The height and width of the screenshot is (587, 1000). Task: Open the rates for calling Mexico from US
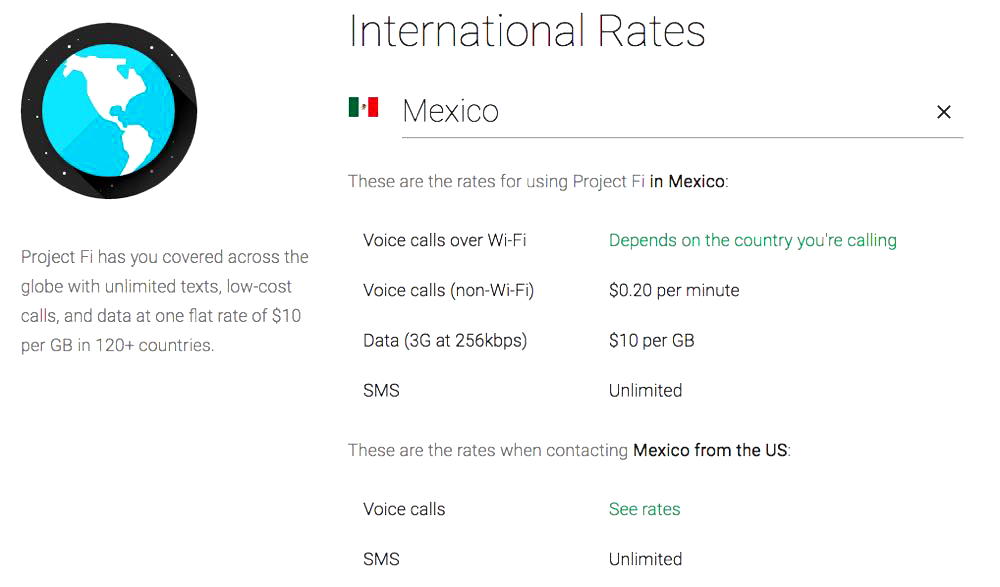644,509
